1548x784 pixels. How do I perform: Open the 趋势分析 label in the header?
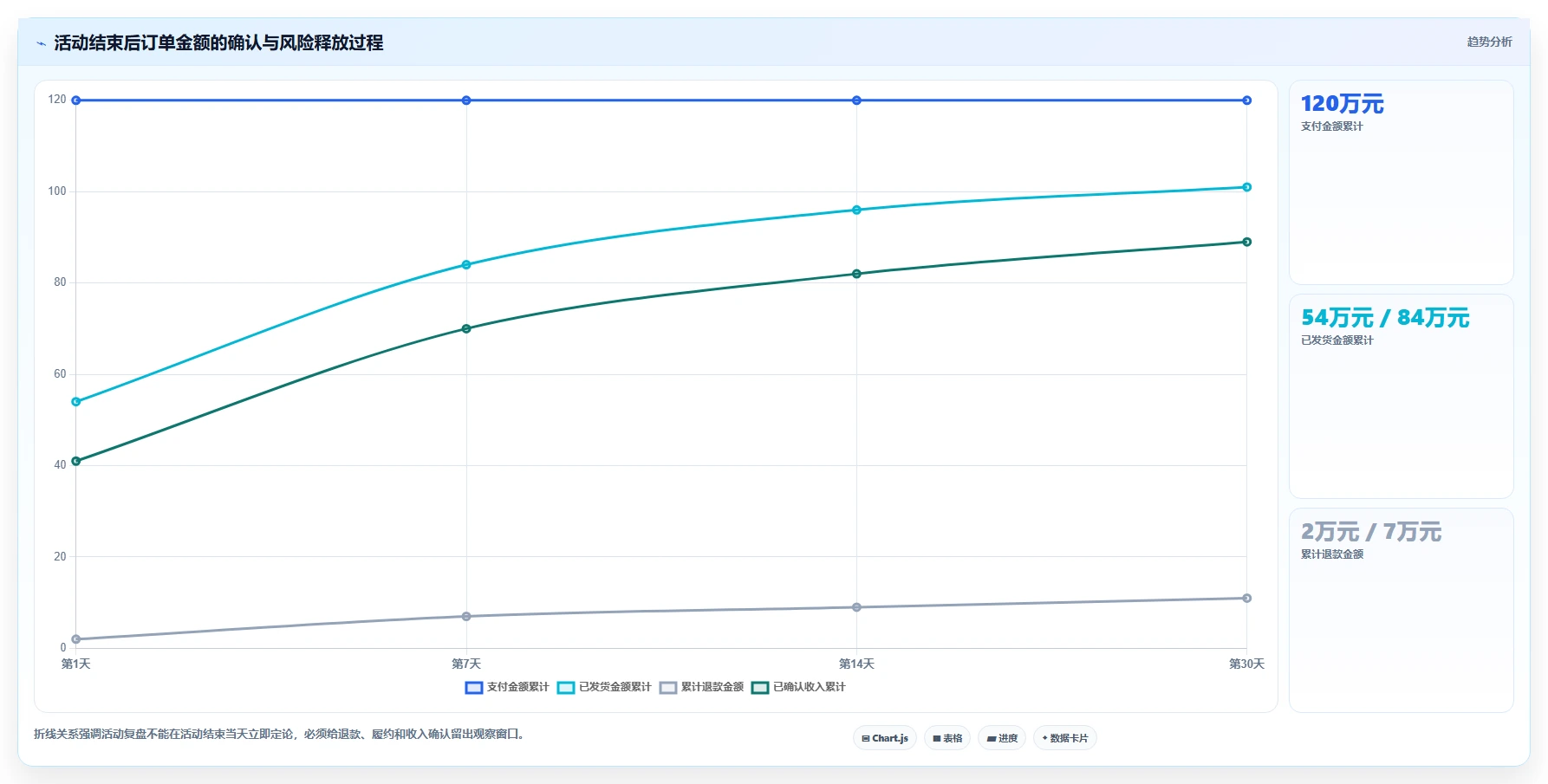click(x=1489, y=42)
